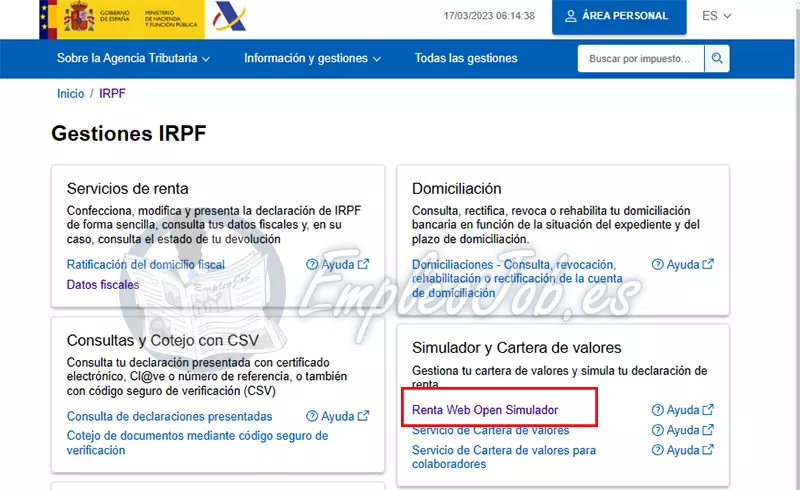This screenshot has width=800, height=490.
Task: Expand Información y gestiones menu
Action: coord(312,58)
